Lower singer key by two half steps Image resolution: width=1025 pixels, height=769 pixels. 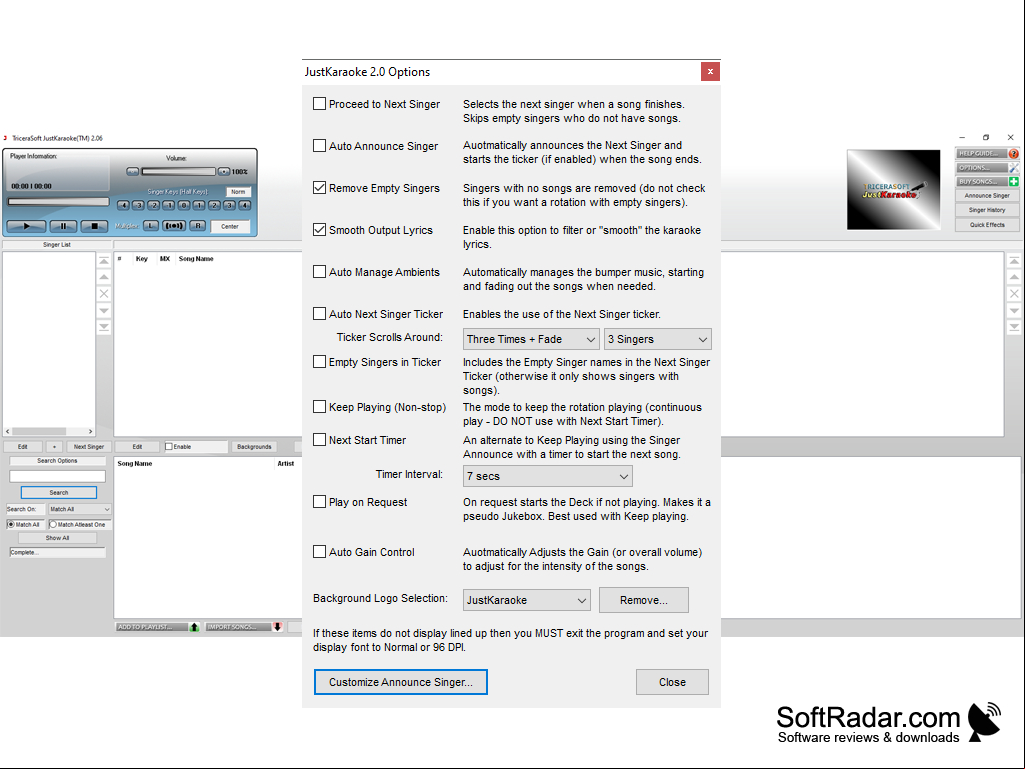pyautogui.click(x=154, y=205)
